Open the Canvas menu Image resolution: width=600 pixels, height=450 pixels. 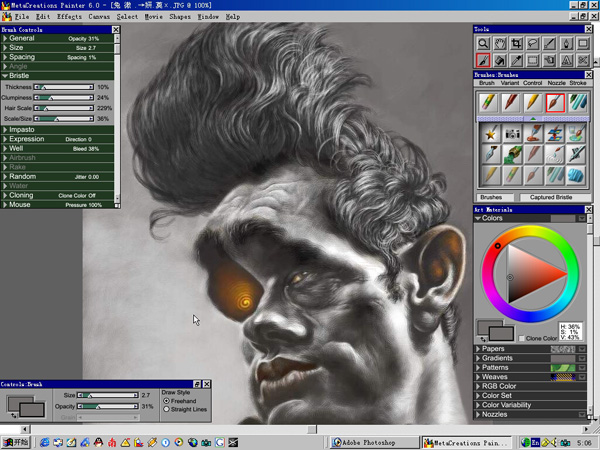(x=99, y=17)
